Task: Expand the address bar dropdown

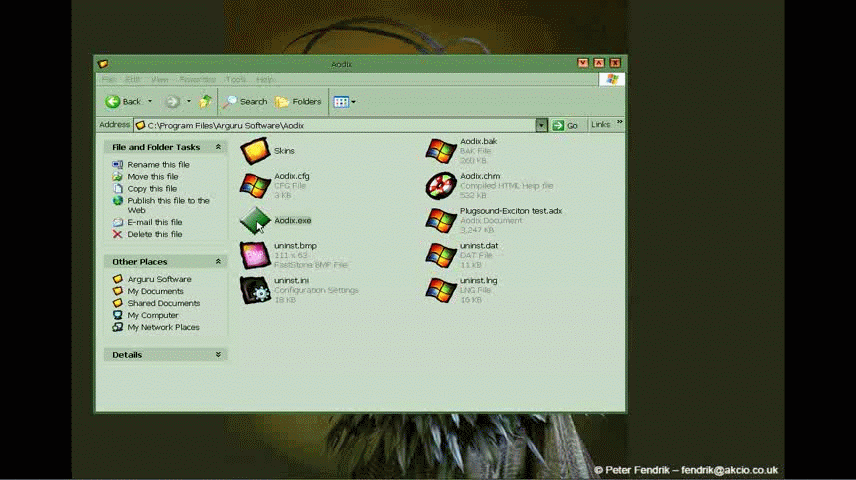Action: [541, 126]
